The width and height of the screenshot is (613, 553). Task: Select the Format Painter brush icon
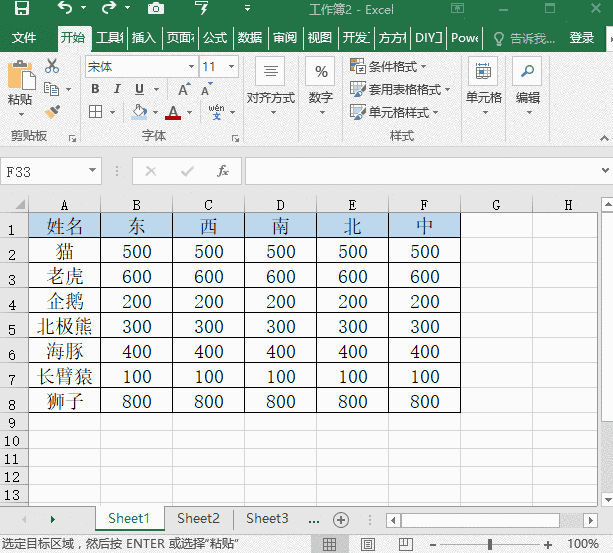[x=52, y=112]
